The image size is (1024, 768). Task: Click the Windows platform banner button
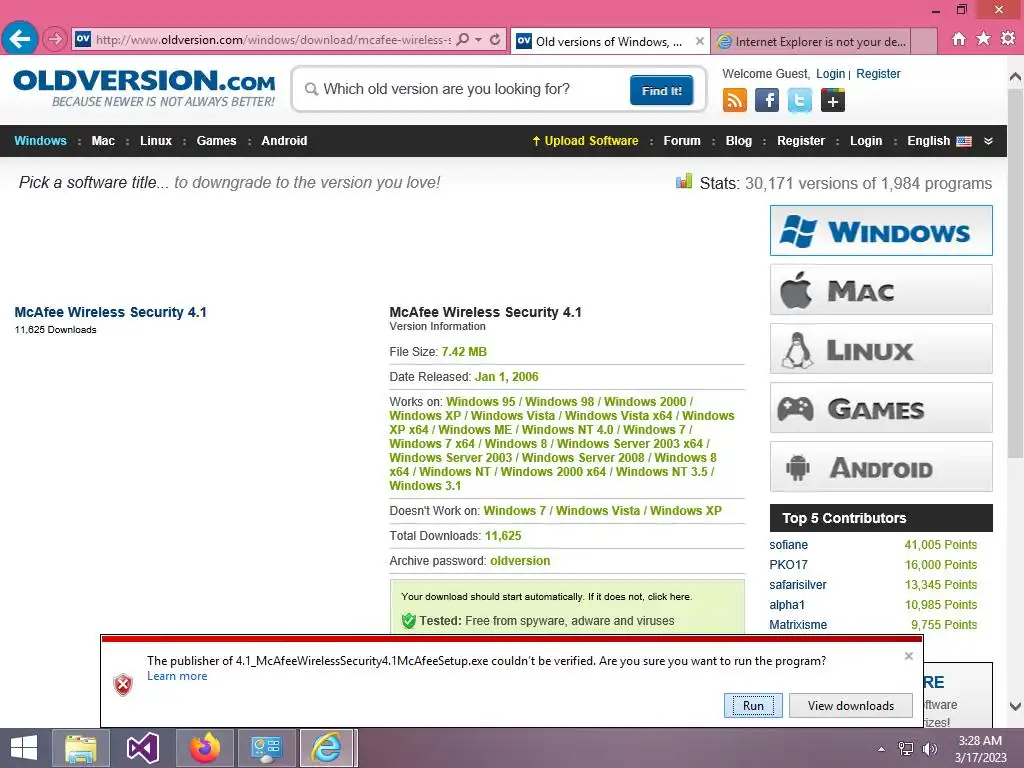(881, 231)
